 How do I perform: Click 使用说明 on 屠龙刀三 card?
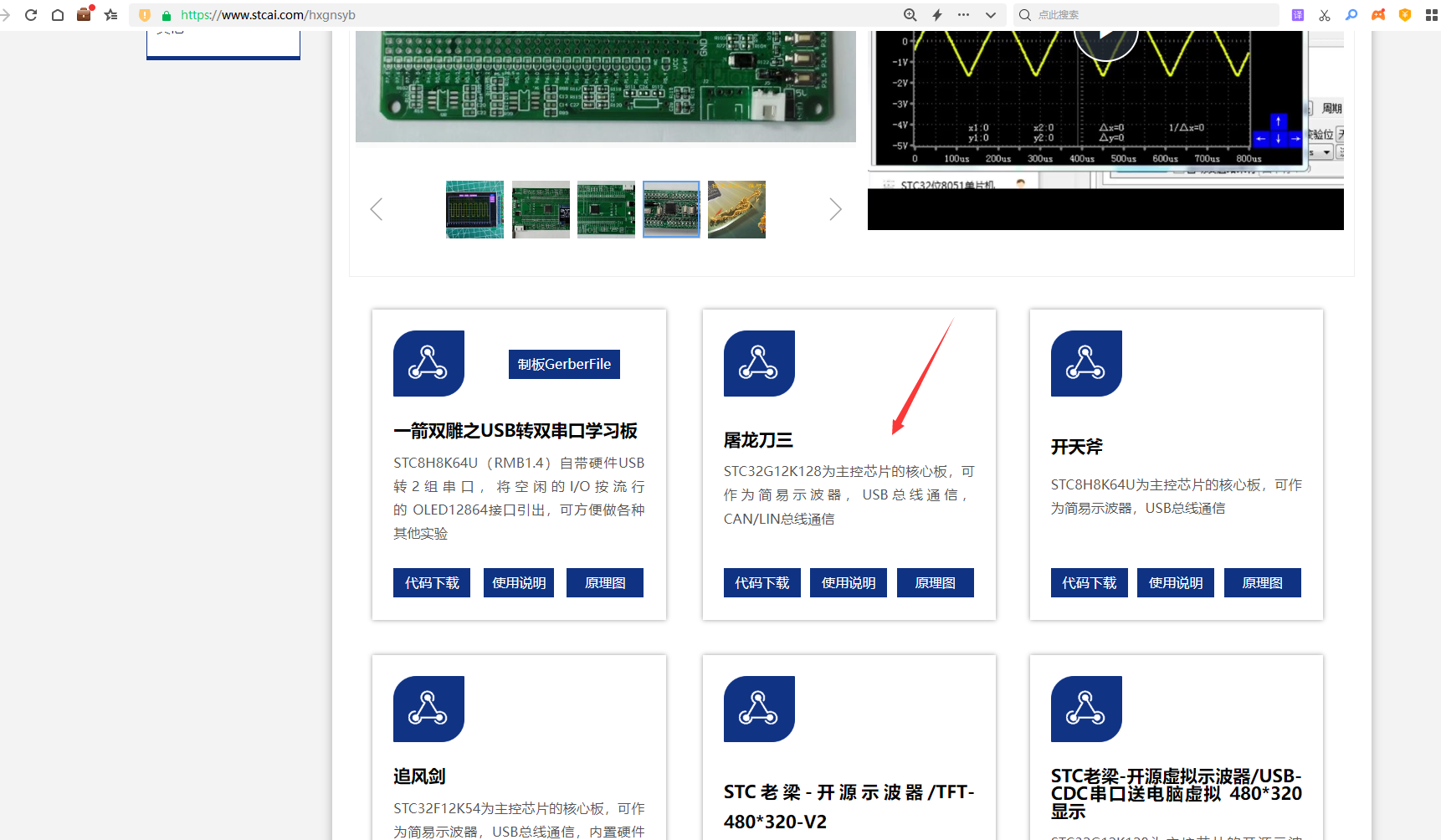(849, 582)
